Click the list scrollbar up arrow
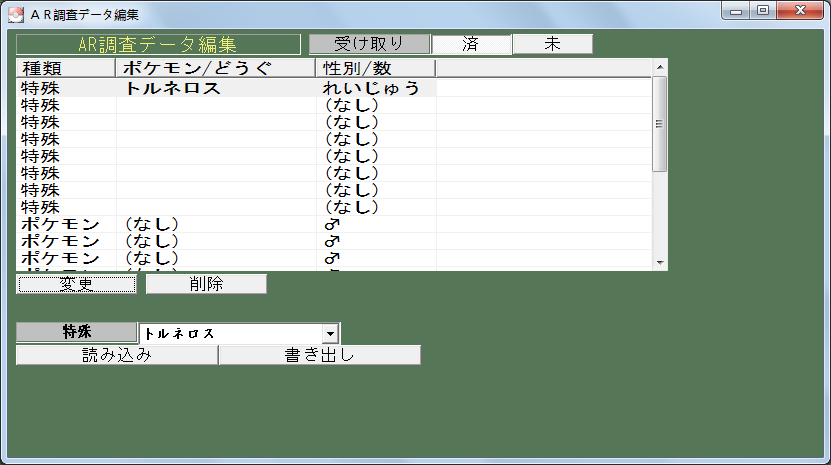Viewport: 831px width, 465px height. click(x=660, y=67)
